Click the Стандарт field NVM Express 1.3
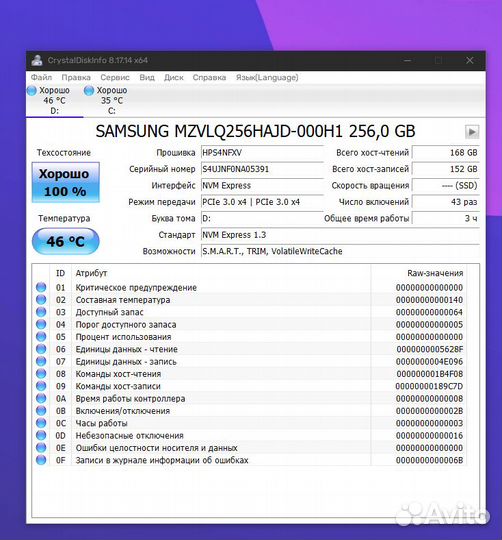Viewport: 502px width, 540px height. [340, 235]
